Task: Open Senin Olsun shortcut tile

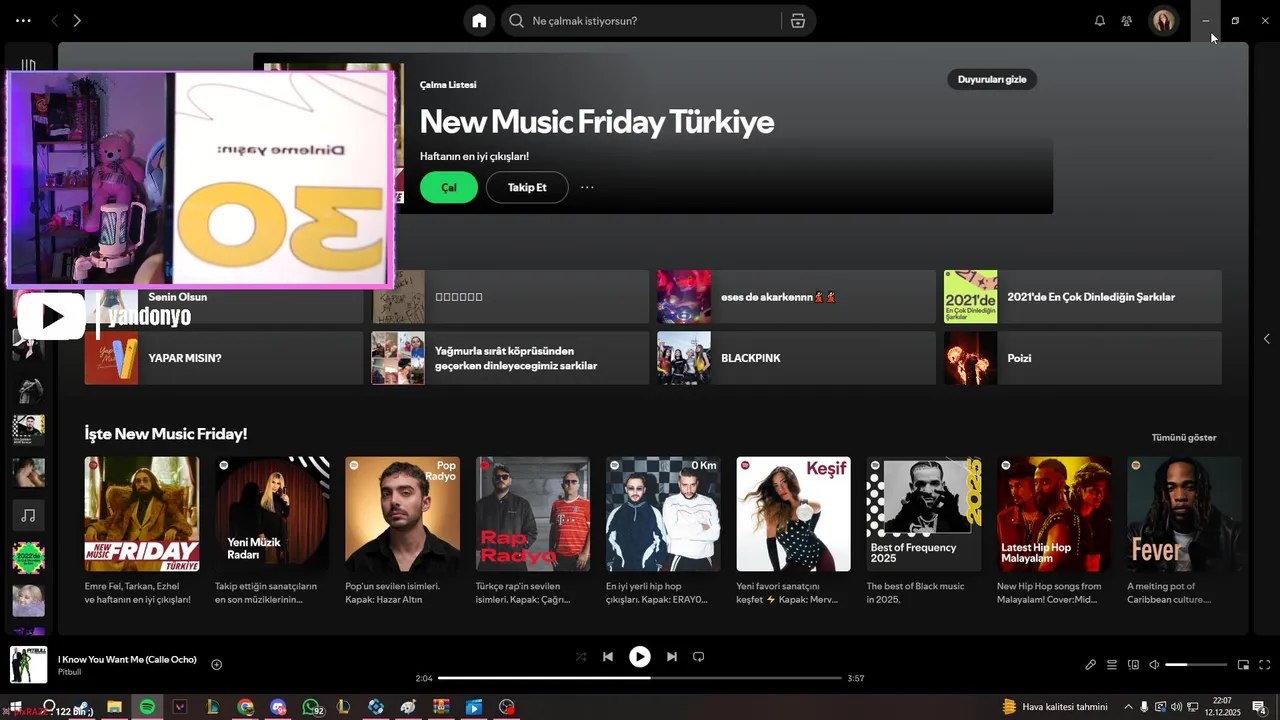Action: pos(224,297)
